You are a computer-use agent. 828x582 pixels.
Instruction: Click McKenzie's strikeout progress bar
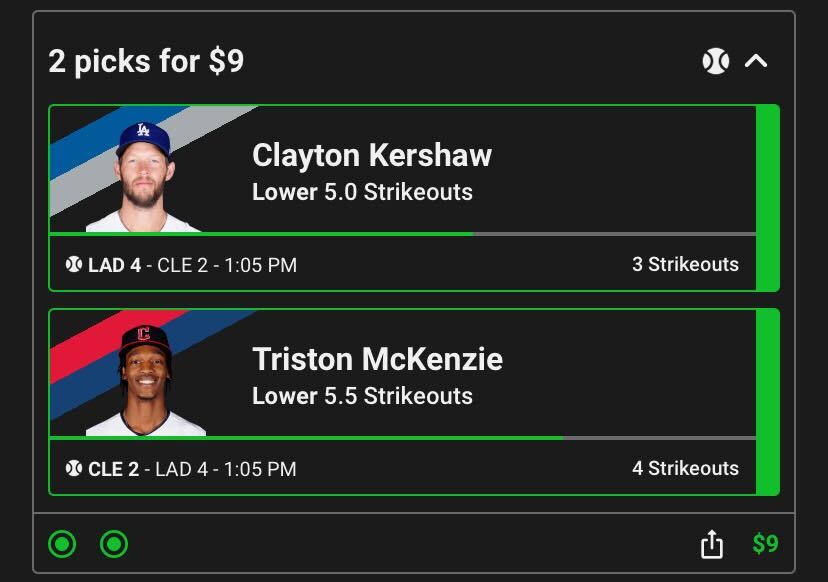(x=402, y=438)
